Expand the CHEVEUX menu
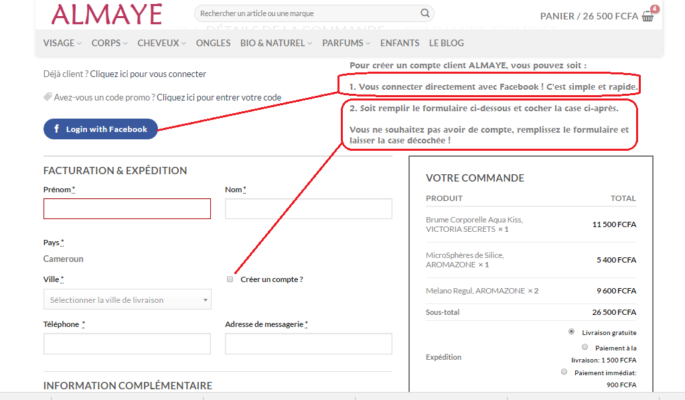This screenshot has width=685, height=400. click(162, 43)
